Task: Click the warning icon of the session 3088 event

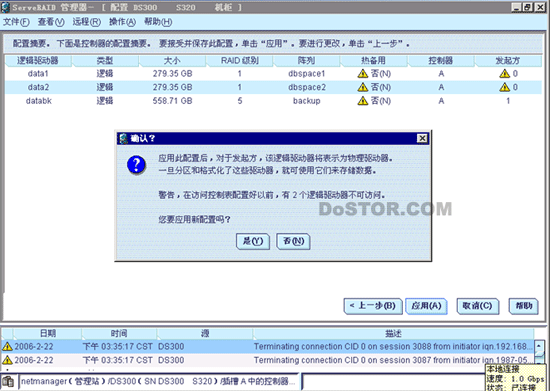Action: point(7,347)
